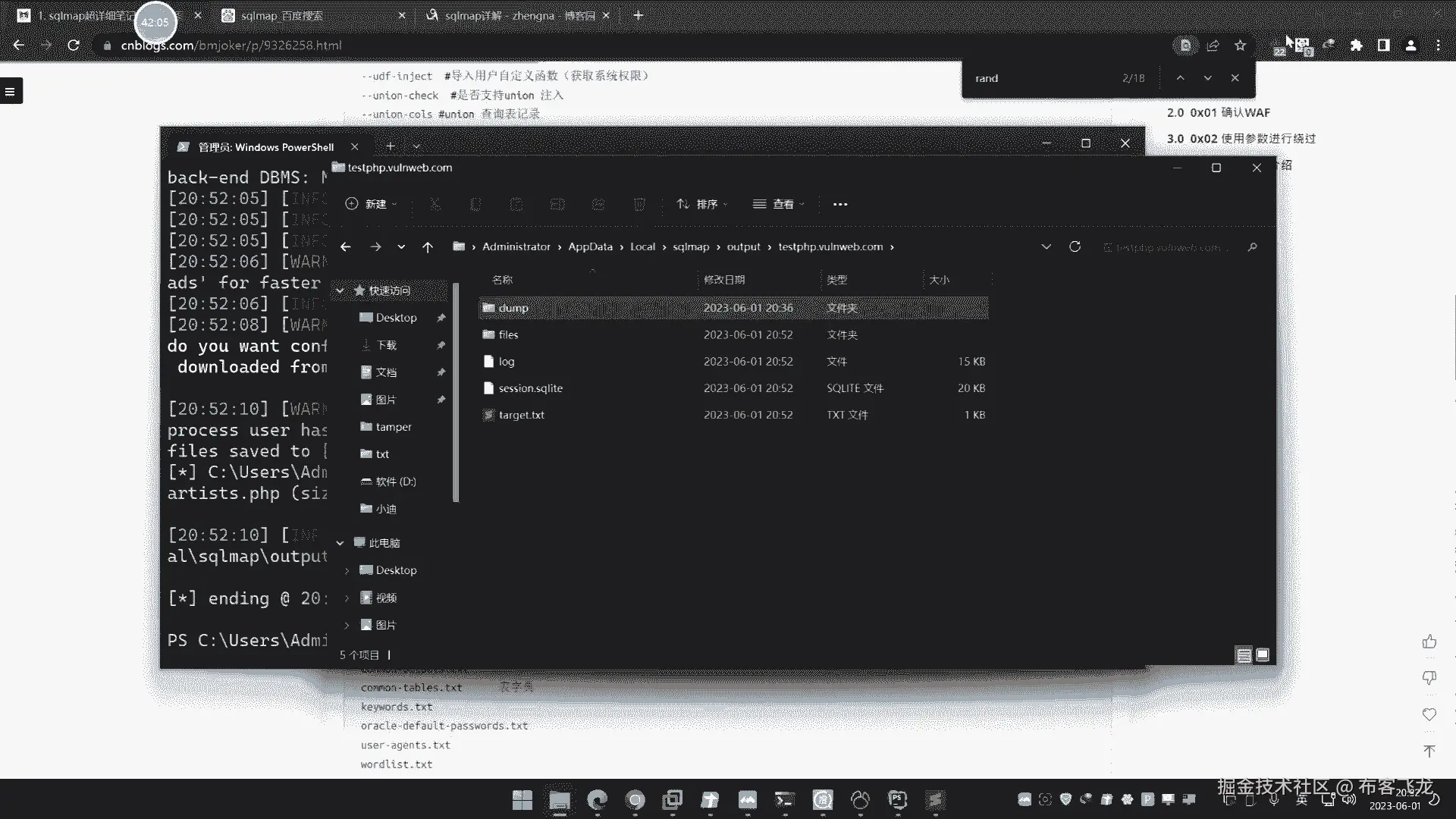Switch to large icons view at bottom right
This screenshot has height=819, width=1456.
pyautogui.click(x=1263, y=654)
